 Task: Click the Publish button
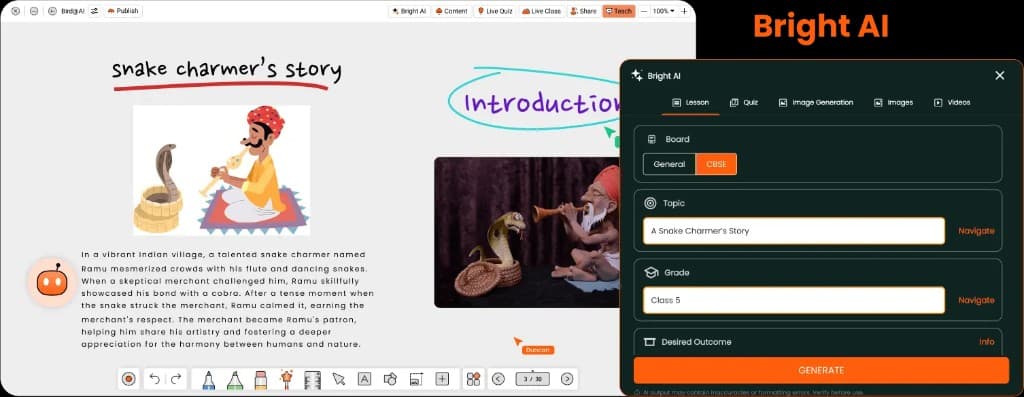click(x=123, y=11)
